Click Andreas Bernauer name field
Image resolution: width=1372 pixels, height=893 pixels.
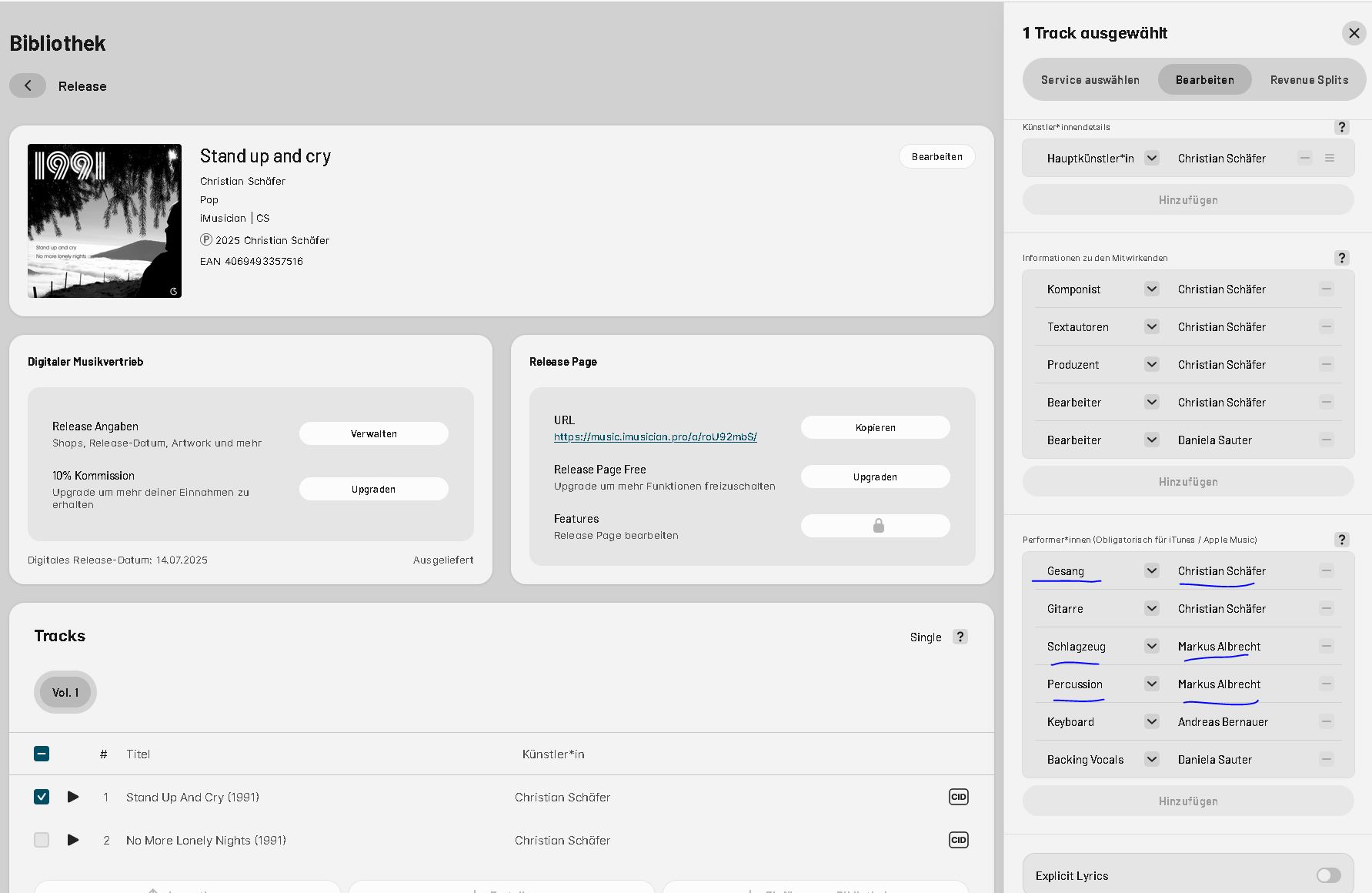[1223, 722]
